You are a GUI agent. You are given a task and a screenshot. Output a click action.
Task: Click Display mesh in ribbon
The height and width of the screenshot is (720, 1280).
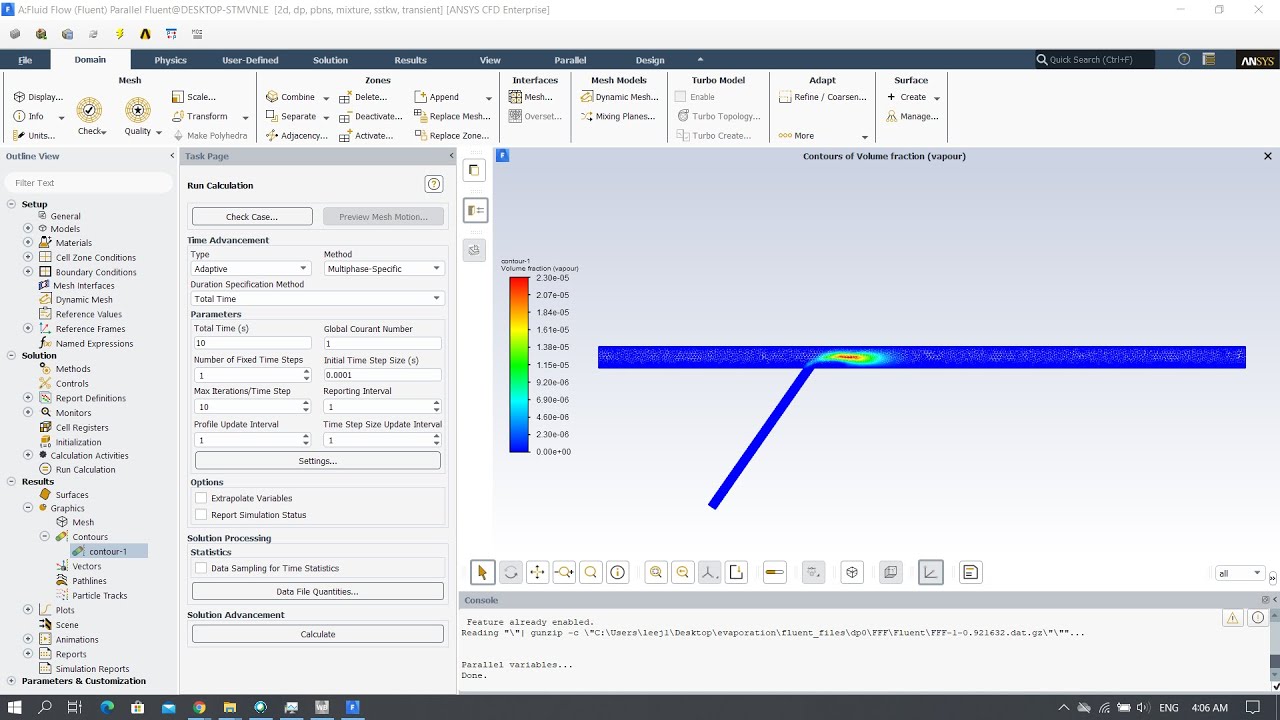click(x=38, y=97)
